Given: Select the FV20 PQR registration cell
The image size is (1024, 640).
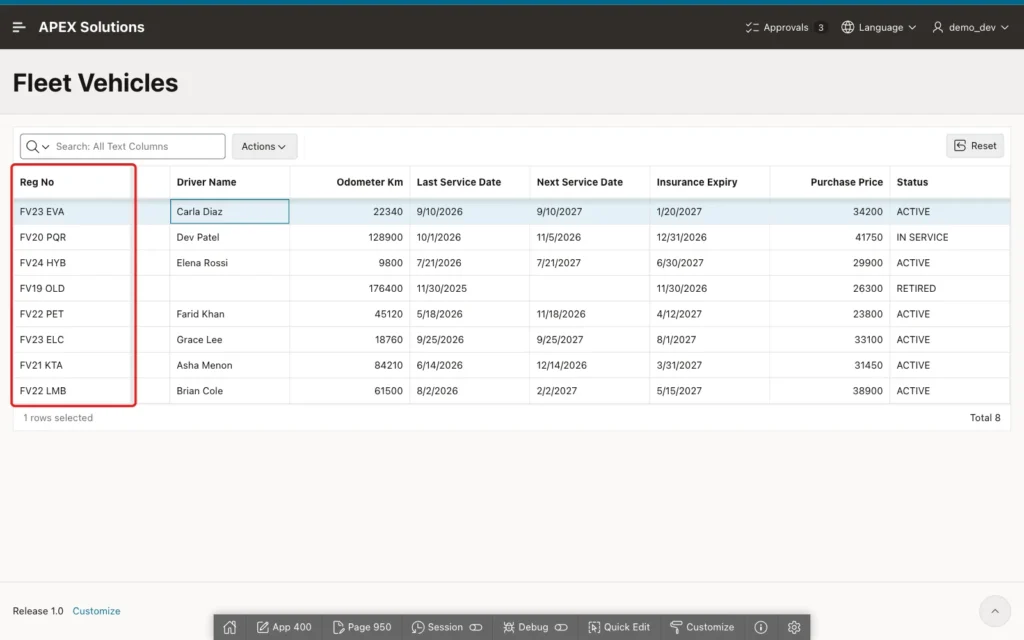Looking at the screenshot, I should pyautogui.click(x=72, y=237).
